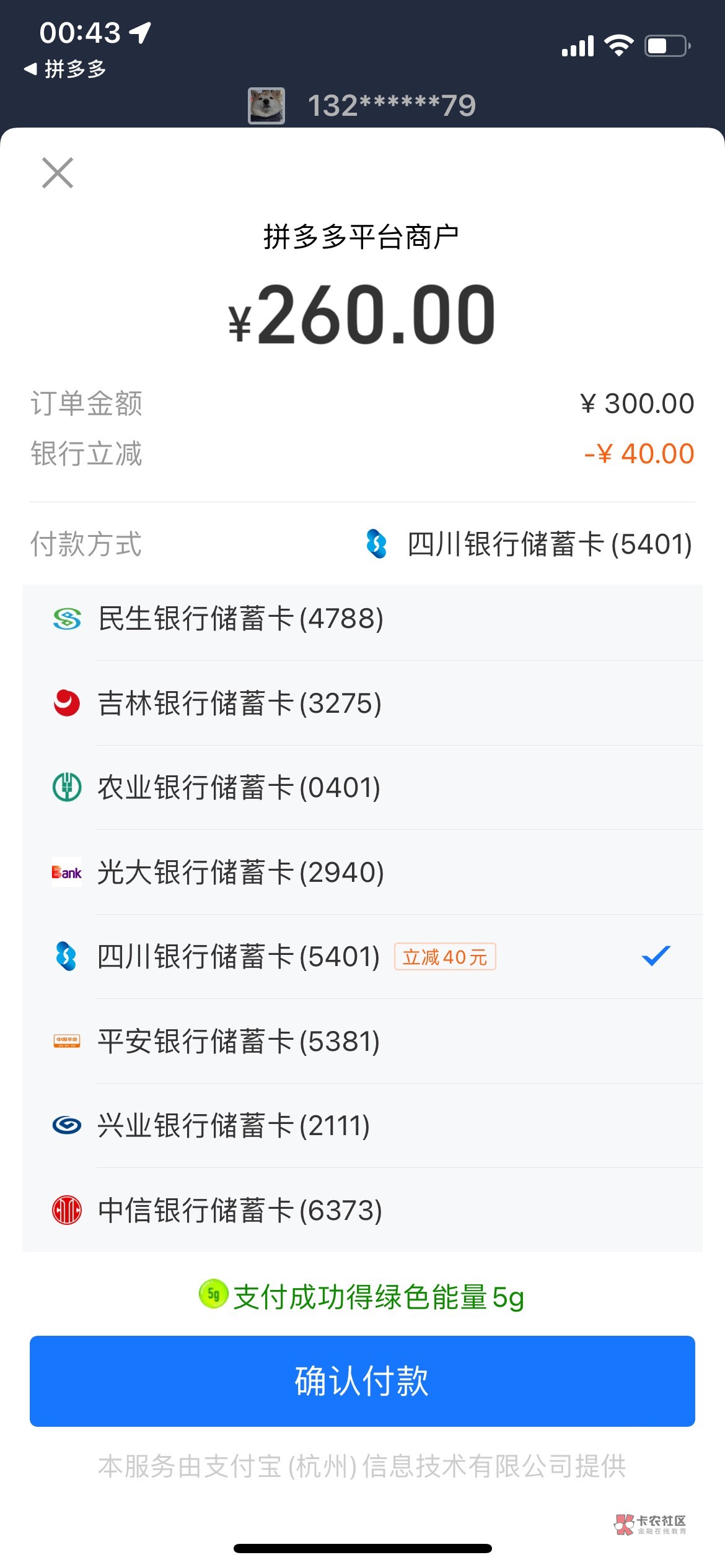This screenshot has height=1568, width=725.
Task: Tap the Everbright Bank logo icon
Action: (x=67, y=872)
